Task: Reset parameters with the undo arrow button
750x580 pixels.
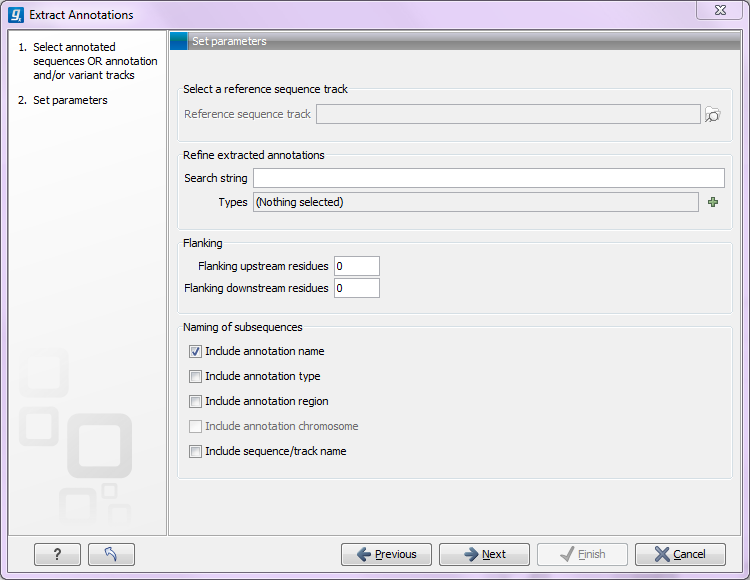Action: (111, 554)
